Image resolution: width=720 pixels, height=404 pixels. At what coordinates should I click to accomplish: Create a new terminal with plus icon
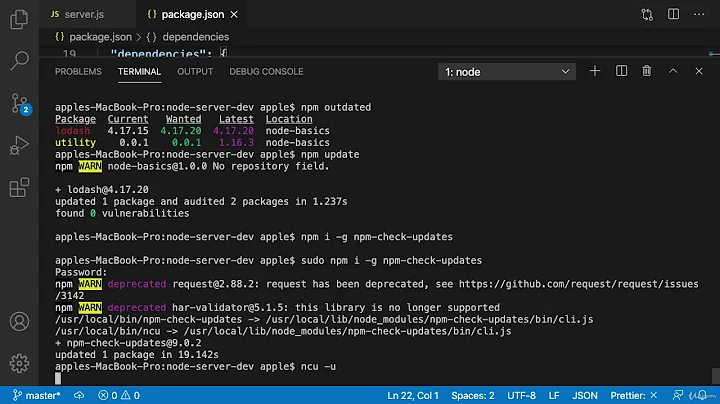click(x=595, y=71)
